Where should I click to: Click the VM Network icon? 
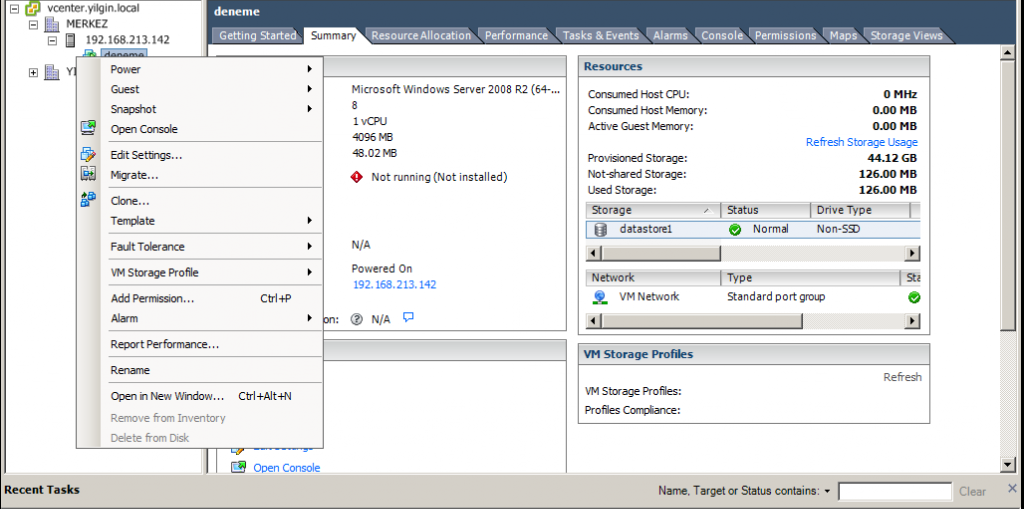coord(600,297)
